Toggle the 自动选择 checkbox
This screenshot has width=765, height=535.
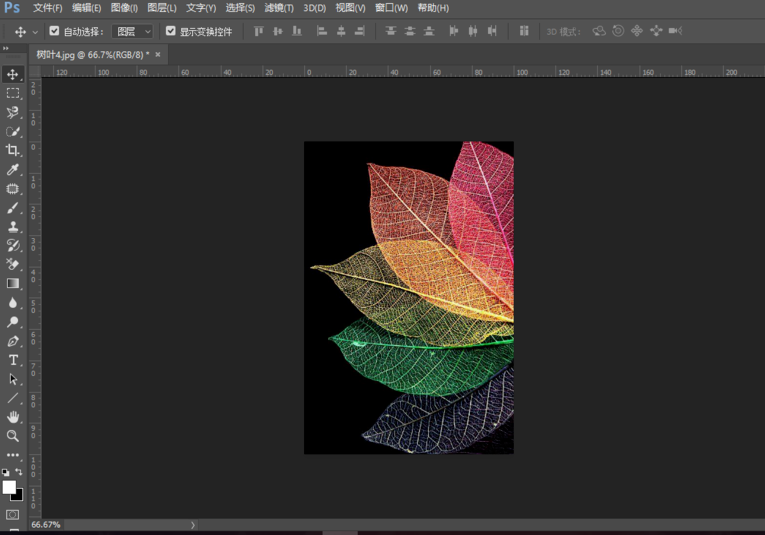(55, 32)
